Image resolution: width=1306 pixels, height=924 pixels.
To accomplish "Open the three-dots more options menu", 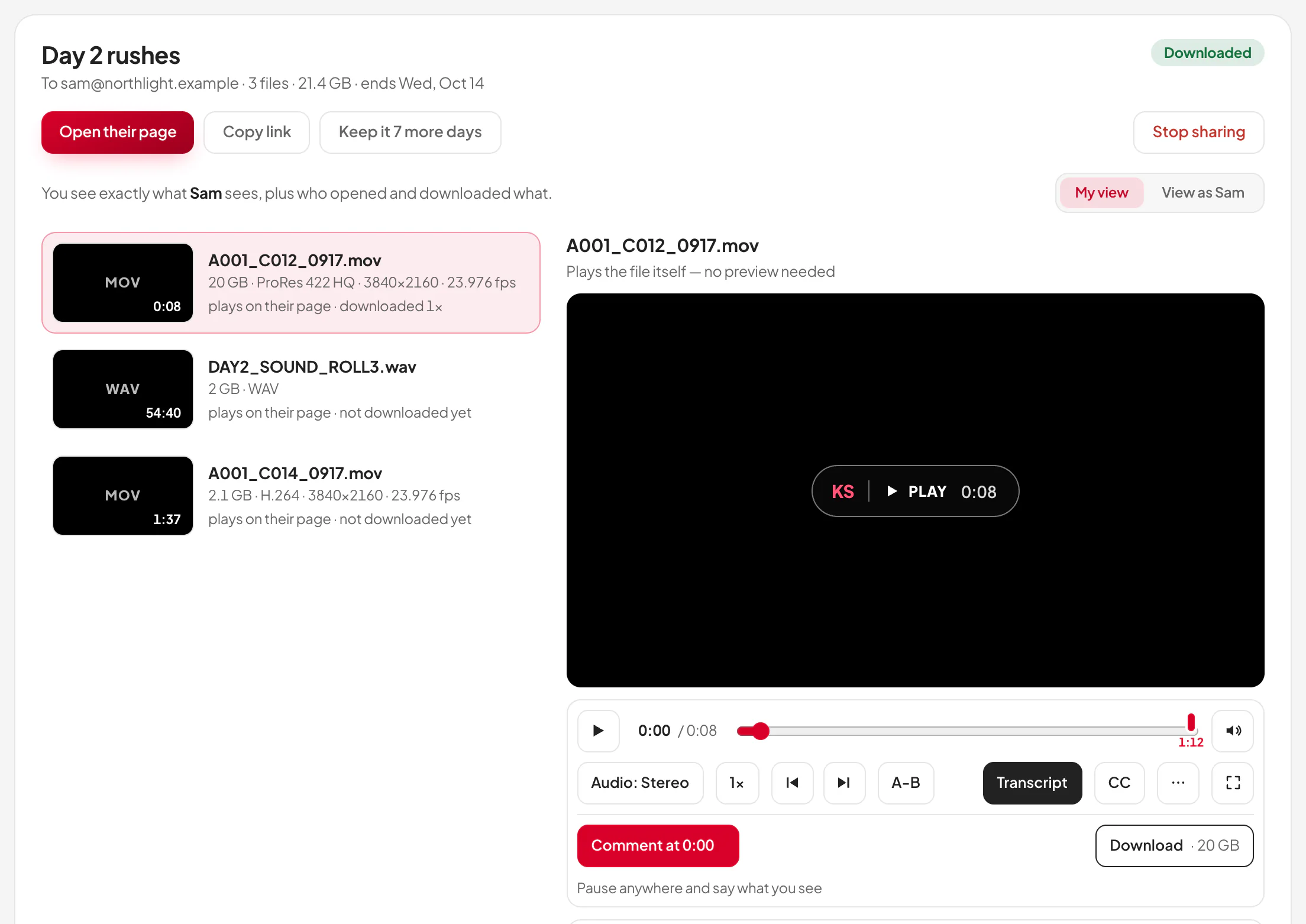I will coord(1178,783).
